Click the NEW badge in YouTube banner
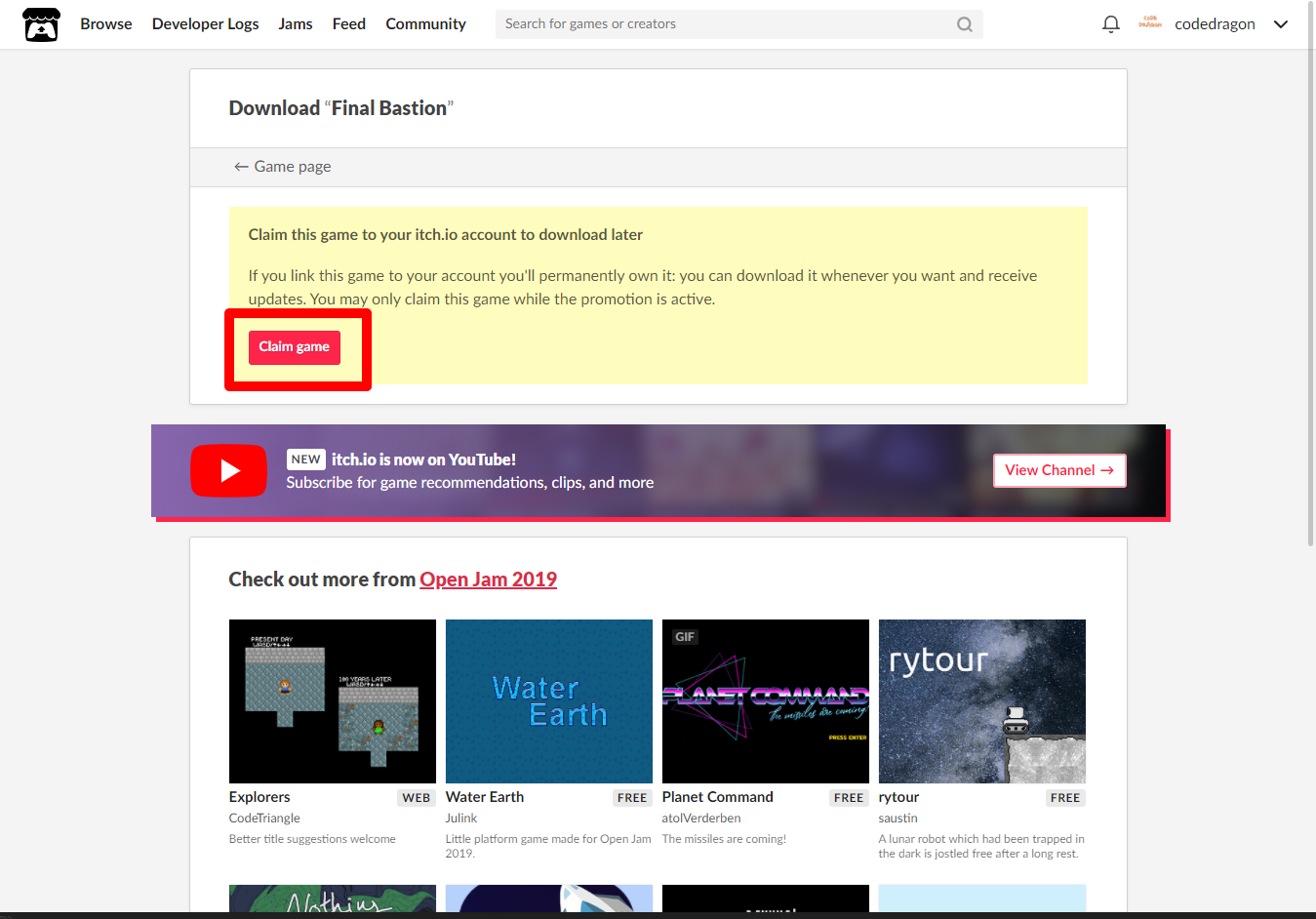Screen dimensions: 1316x919 (305, 459)
